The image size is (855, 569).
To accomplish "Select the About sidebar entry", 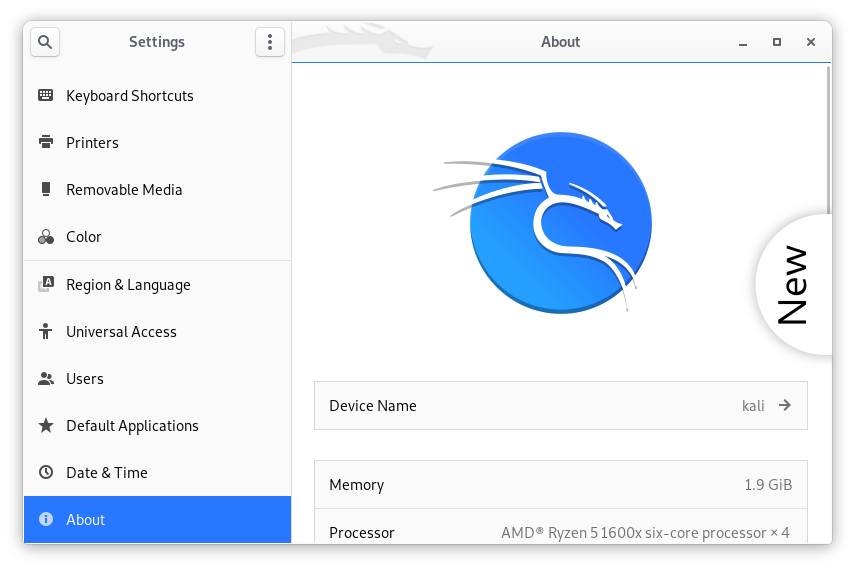I will point(157,519).
